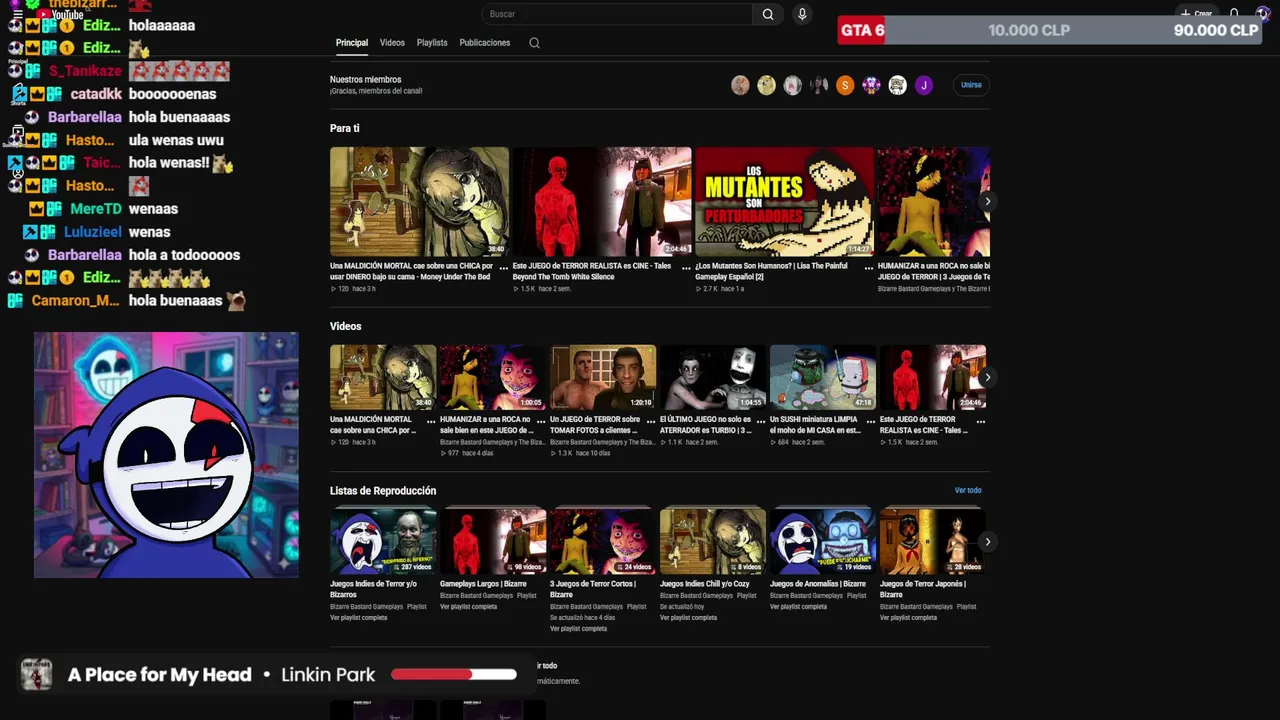Click the Buscar search input field
The height and width of the screenshot is (720, 1280).
[x=617, y=14]
